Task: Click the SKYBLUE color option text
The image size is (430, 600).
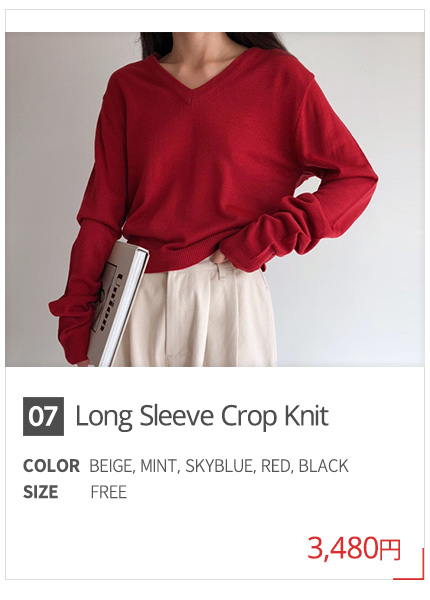Action: (220, 466)
